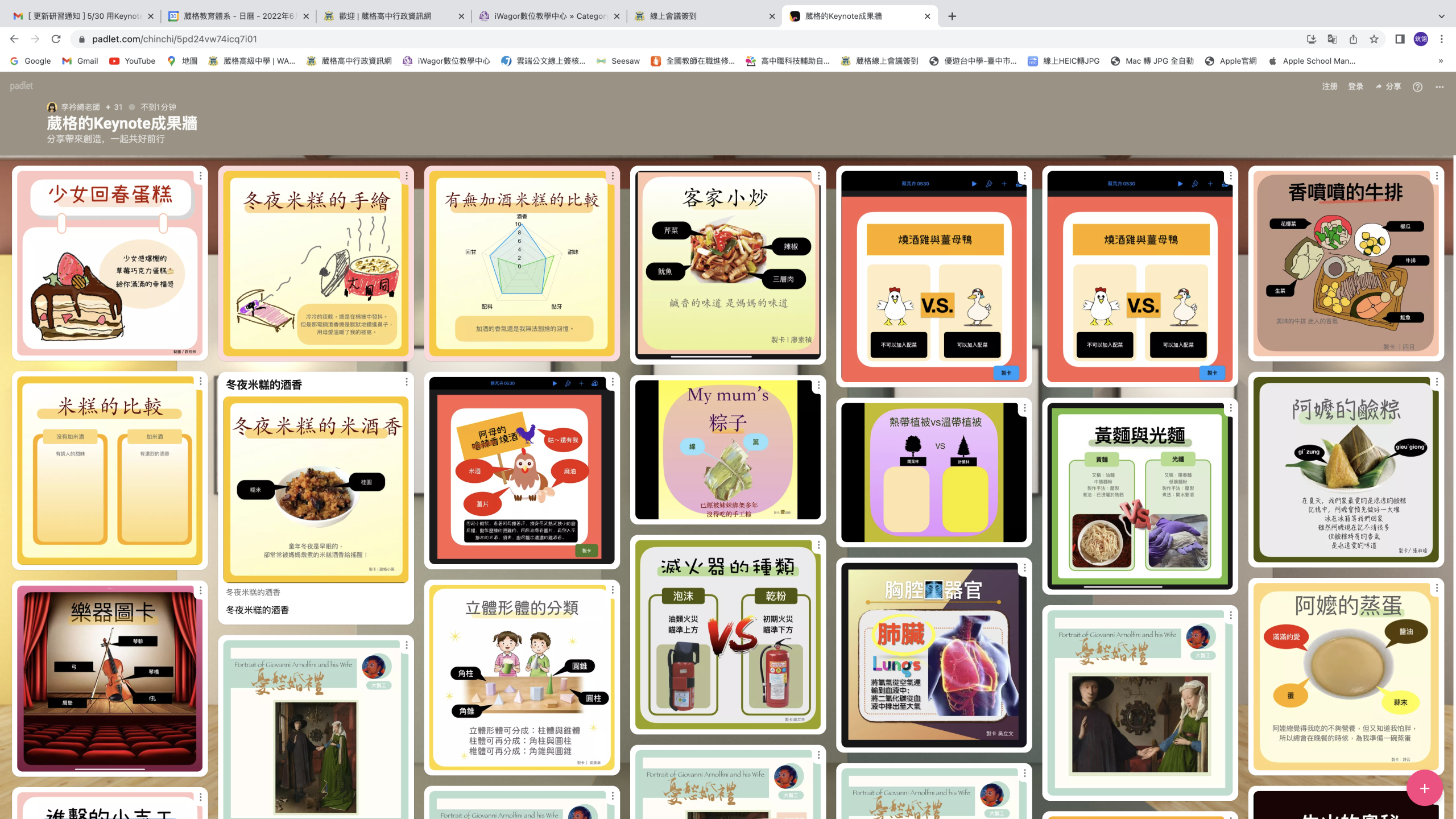
Task: Open options on 少女回春蛋糕 post
Action: pos(200,176)
